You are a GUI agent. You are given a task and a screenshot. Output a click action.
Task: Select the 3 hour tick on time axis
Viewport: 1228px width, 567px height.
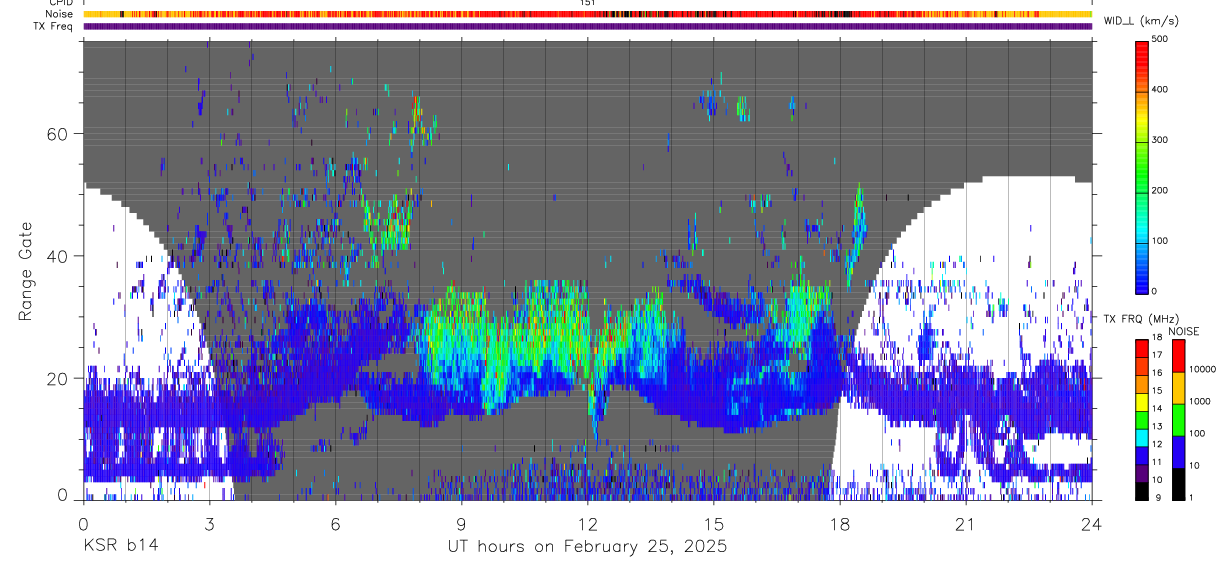(209, 523)
